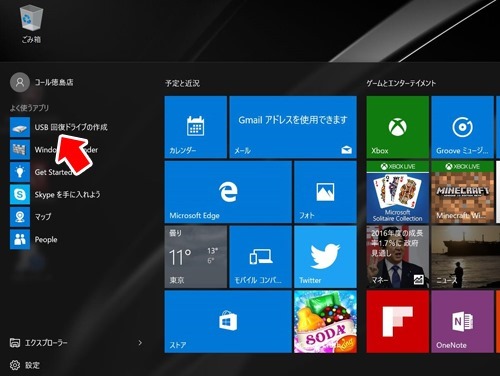Open the Mobile Companion tile

click(261, 257)
